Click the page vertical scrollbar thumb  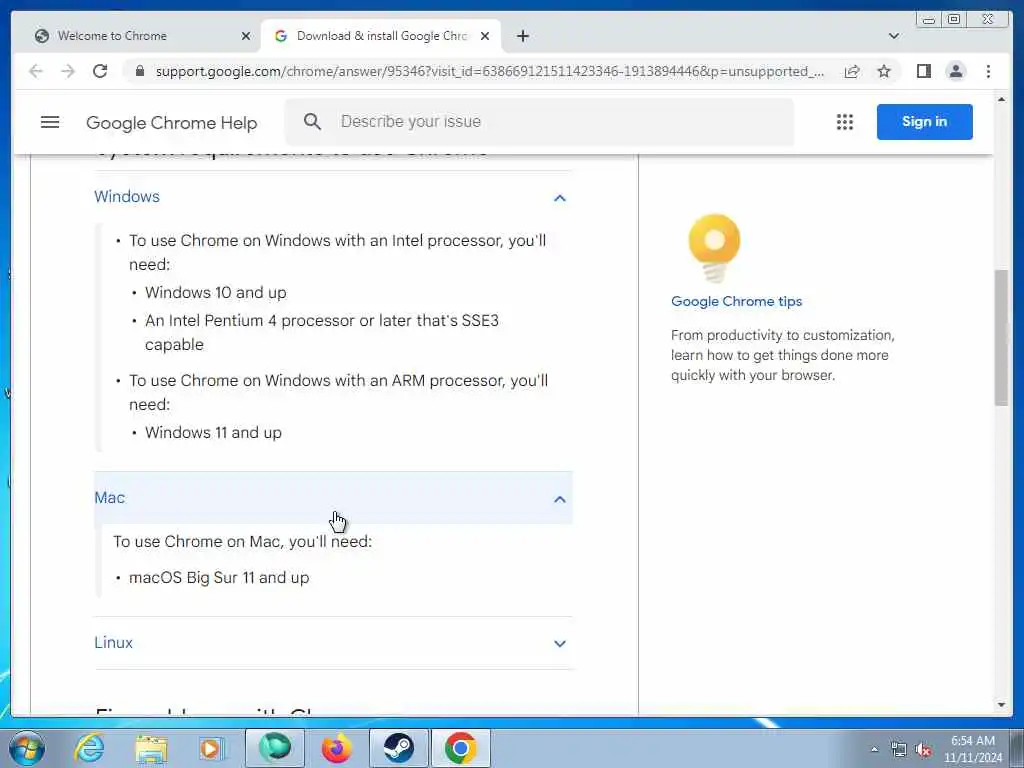(1001, 338)
